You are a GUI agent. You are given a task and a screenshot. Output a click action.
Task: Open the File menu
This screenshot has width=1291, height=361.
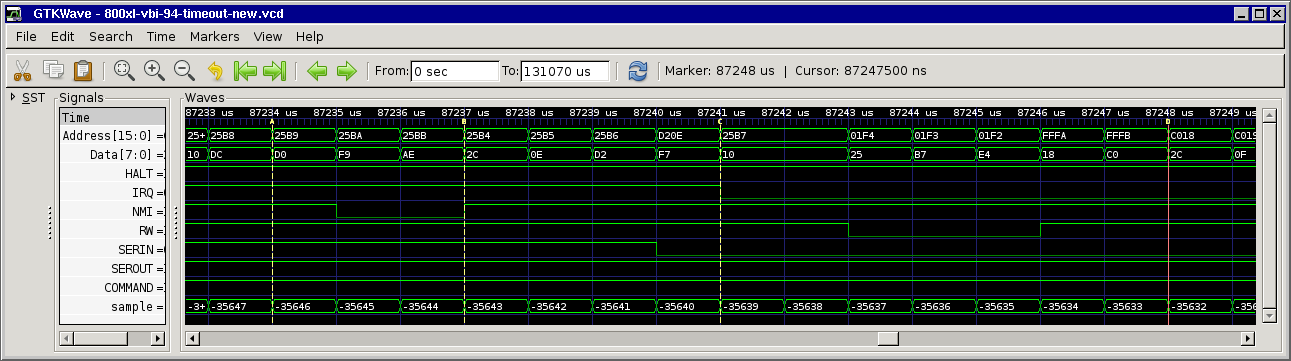[x=26, y=36]
